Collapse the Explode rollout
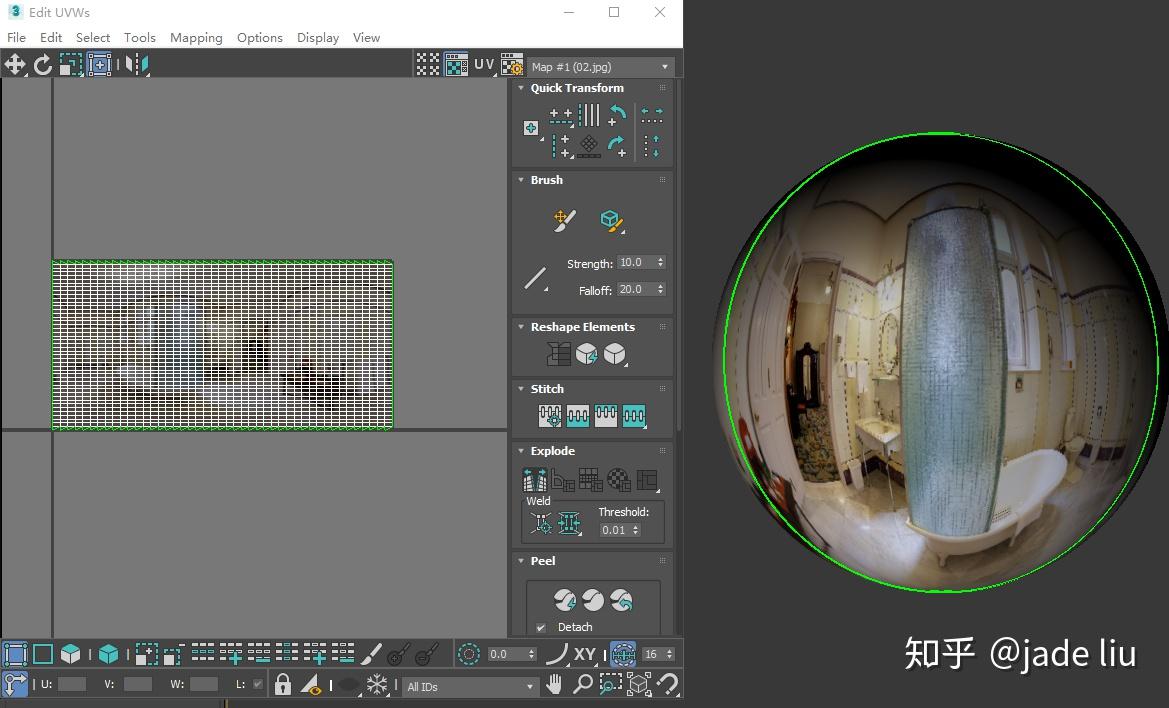The width and height of the screenshot is (1169, 708). (521, 451)
